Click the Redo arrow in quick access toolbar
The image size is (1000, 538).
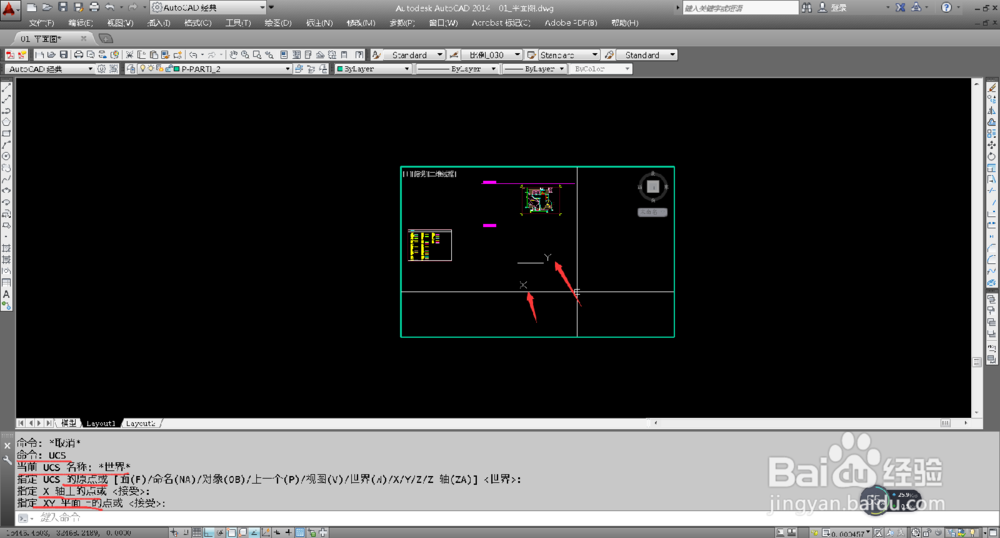point(133,8)
